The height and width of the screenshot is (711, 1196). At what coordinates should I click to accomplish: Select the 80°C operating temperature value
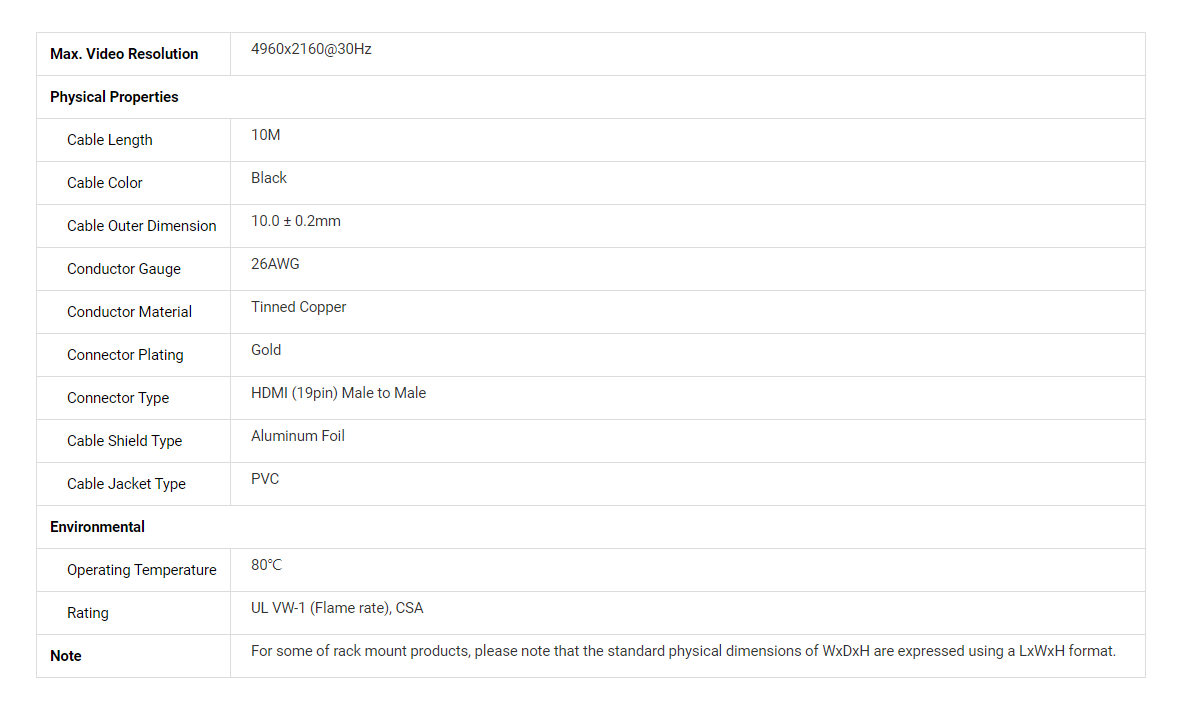coord(266,565)
